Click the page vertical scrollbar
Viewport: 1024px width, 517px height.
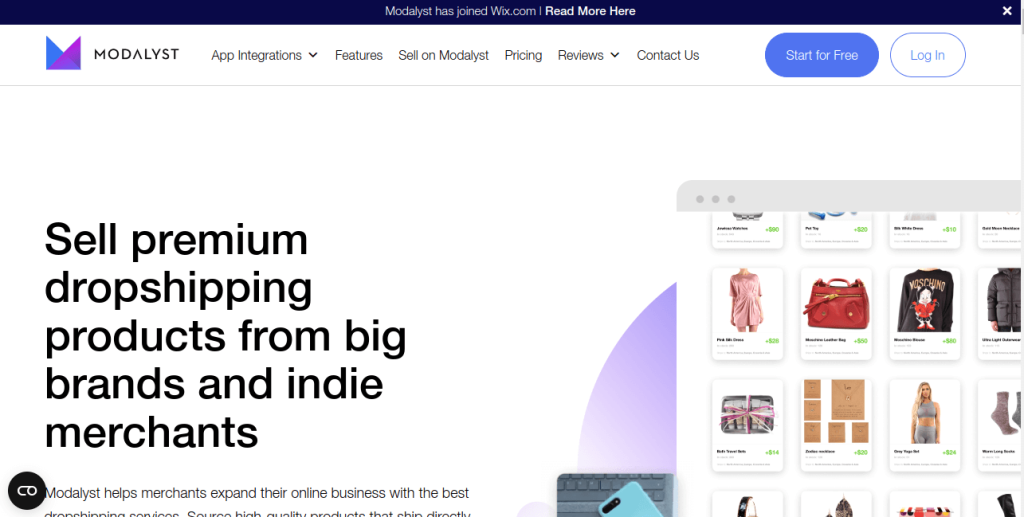point(1021,258)
